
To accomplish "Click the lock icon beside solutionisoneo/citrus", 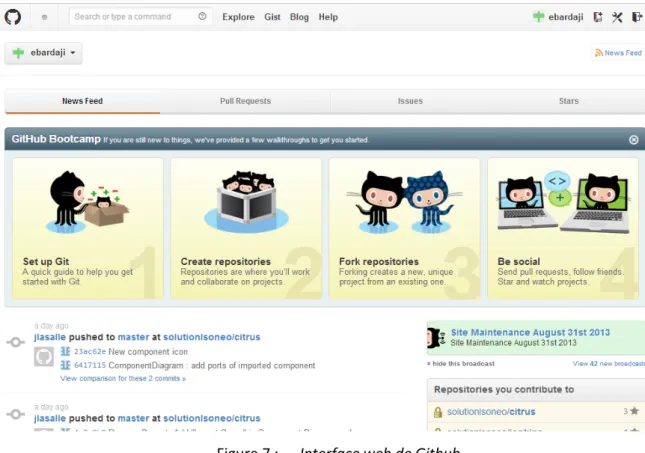I will coord(438,412).
